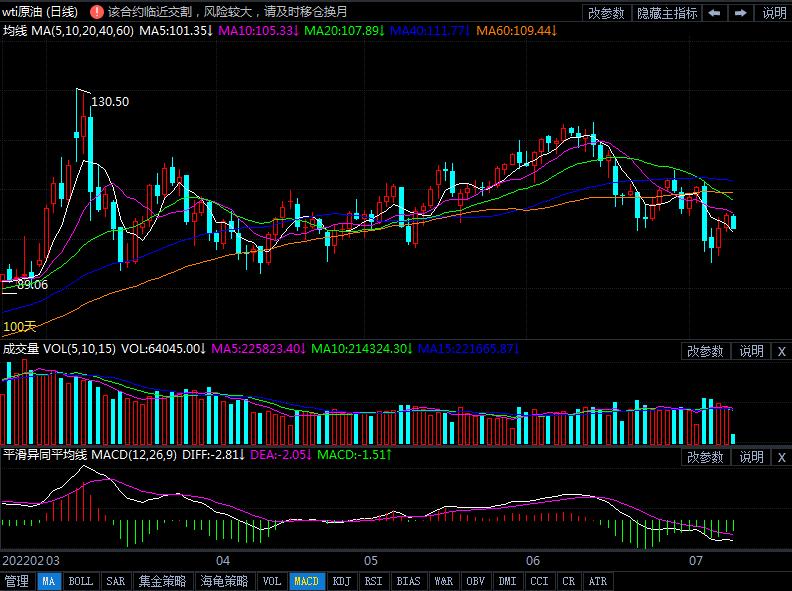Image resolution: width=792 pixels, height=591 pixels.
Task: Click the 管理 button at bottom left
Action: (17, 581)
